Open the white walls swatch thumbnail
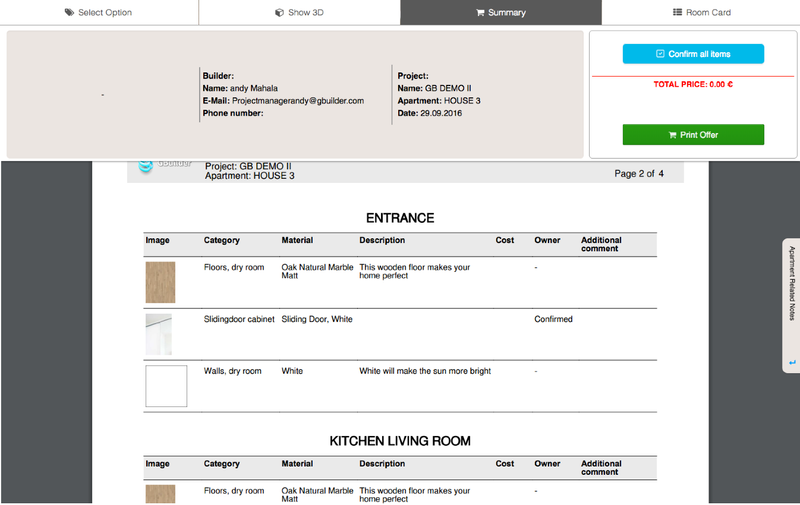800x505 pixels. pos(166,386)
